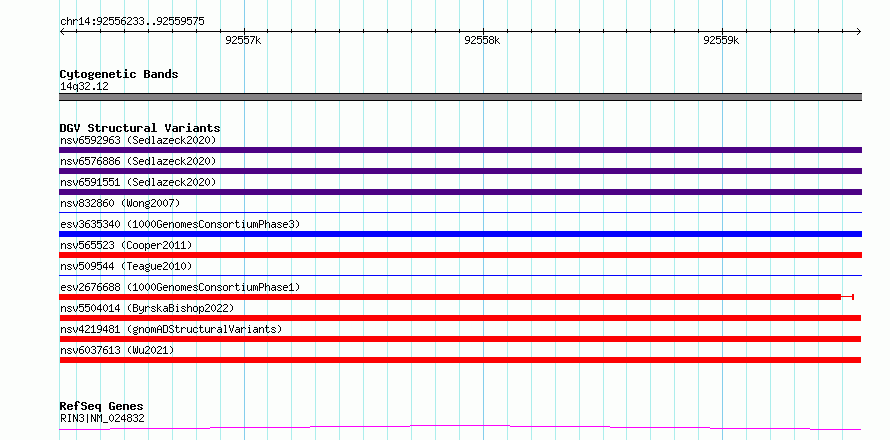The image size is (890, 440).
Task: Click the Cytogenetic Bands track title
Action: coord(119,74)
